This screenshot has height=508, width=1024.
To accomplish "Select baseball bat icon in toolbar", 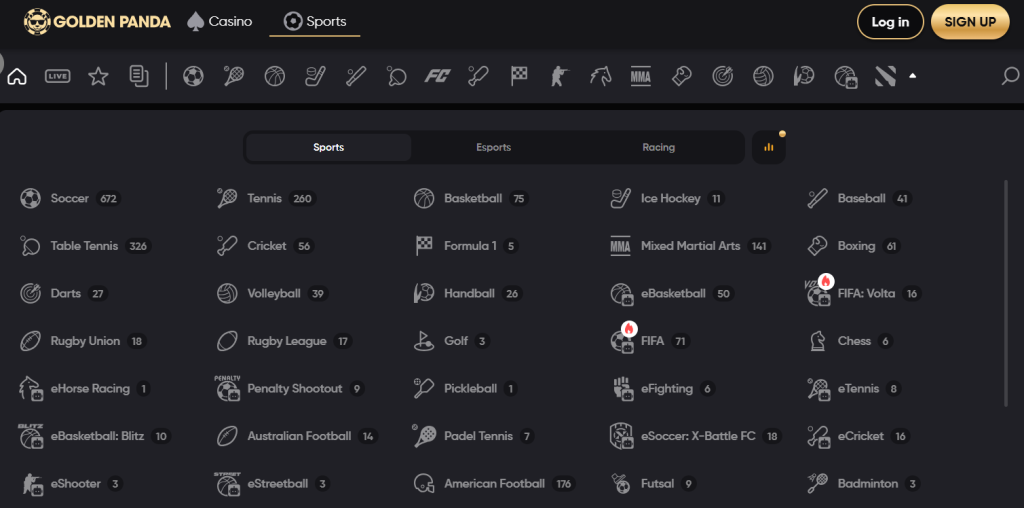I will (x=356, y=76).
